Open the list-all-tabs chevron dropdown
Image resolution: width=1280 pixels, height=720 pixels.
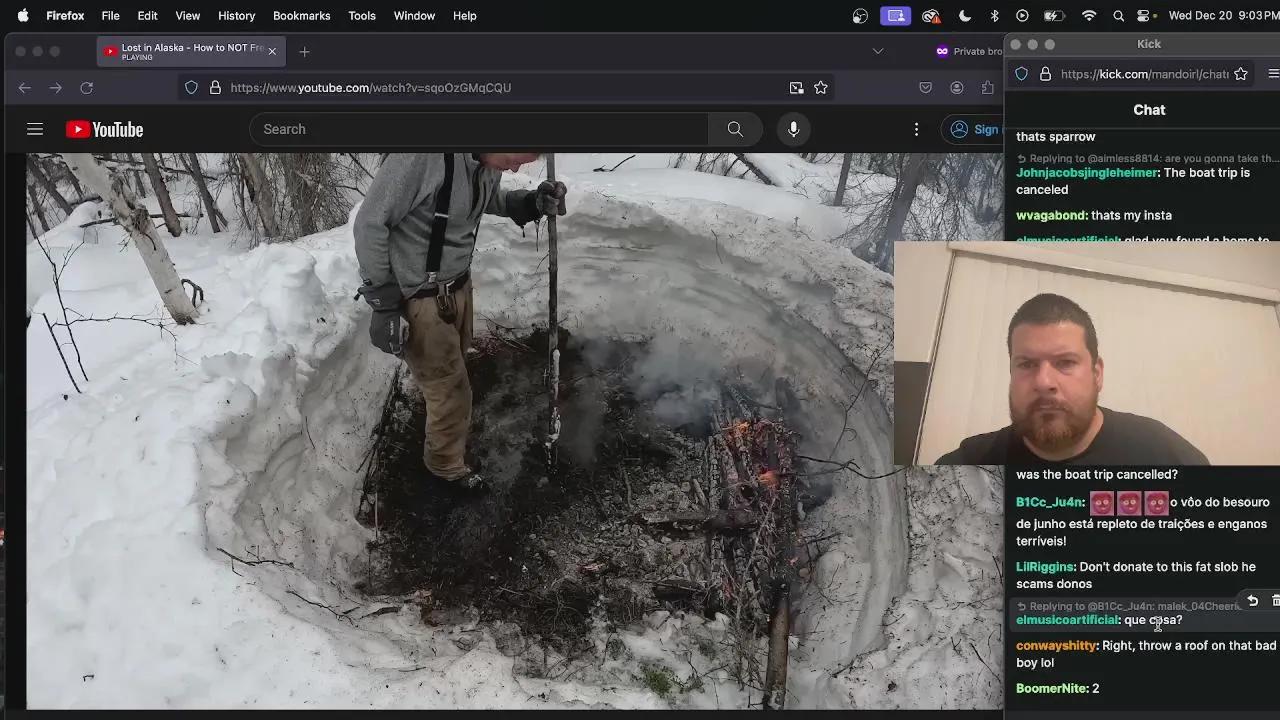[878, 50]
